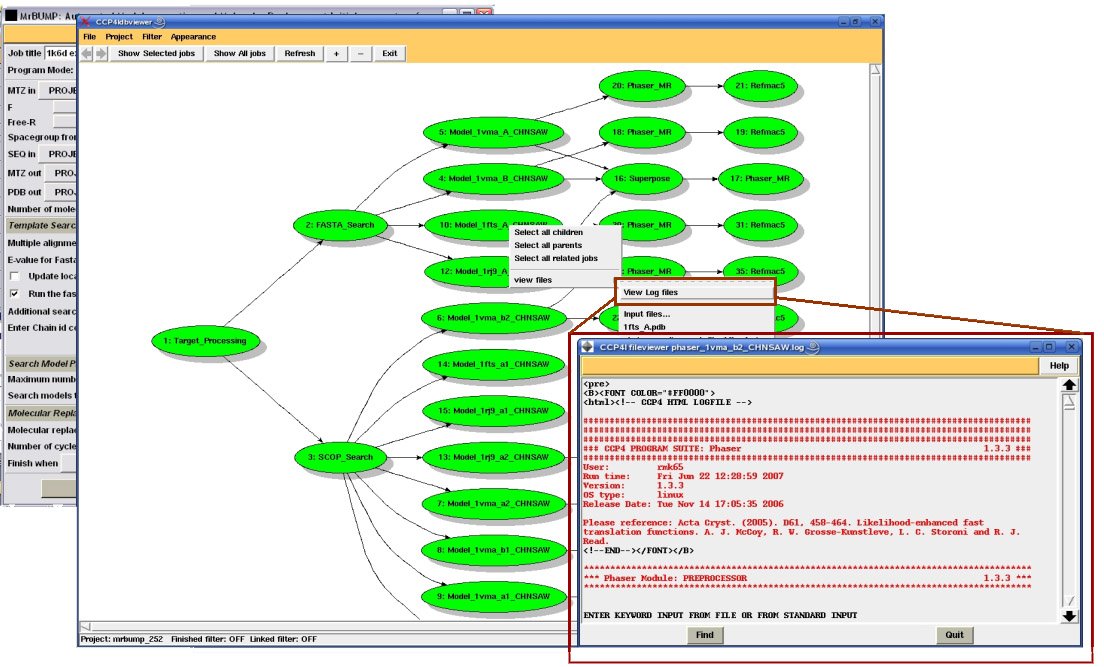The height and width of the screenshot is (667, 1104).
Task: Click 'Project: mrbump_252' in the status bar
Action: point(122,640)
